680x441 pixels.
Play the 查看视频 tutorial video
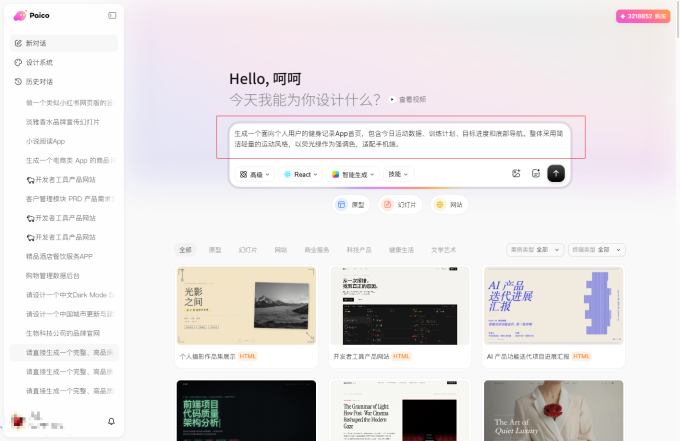click(407, 99)
